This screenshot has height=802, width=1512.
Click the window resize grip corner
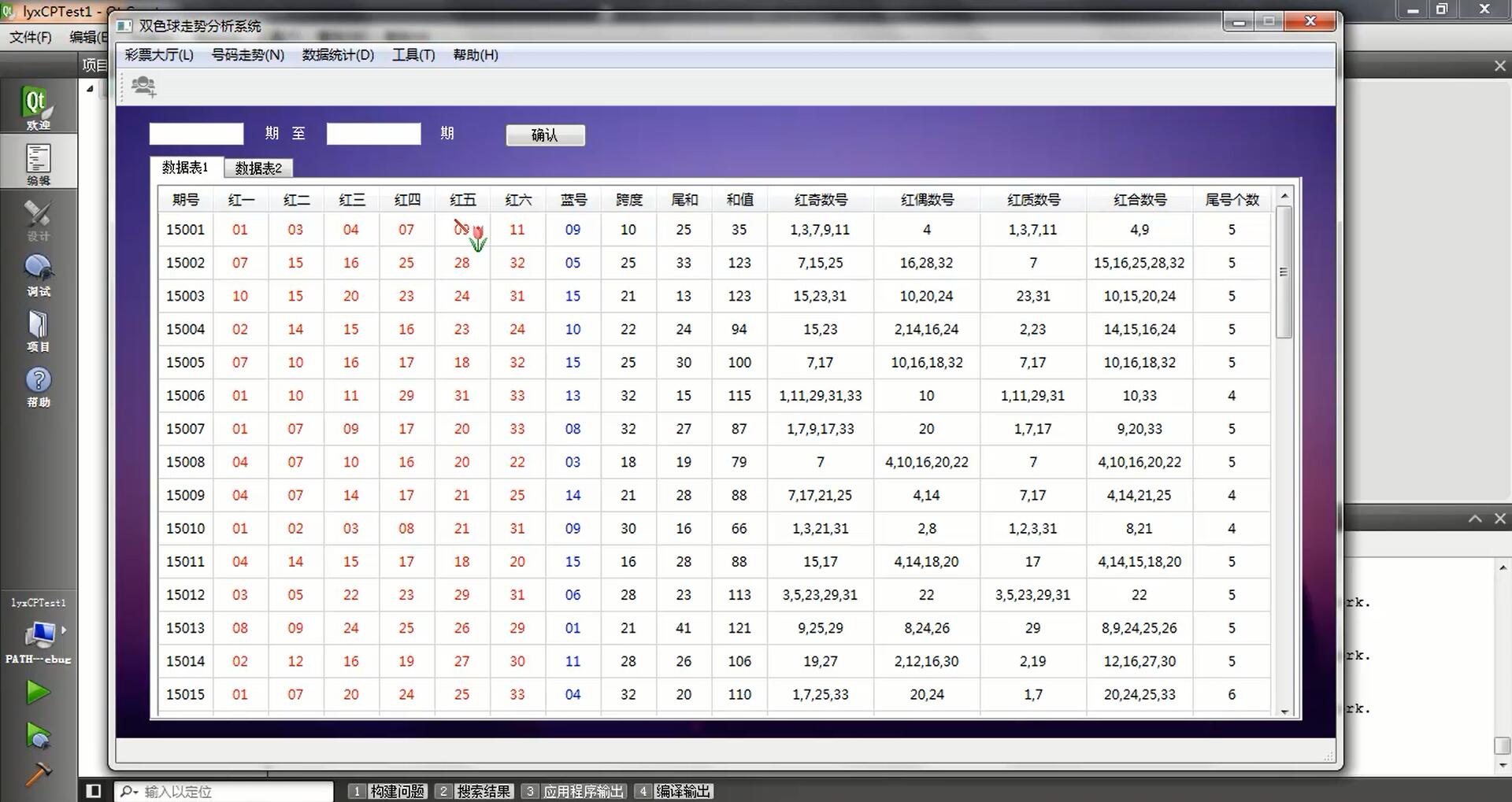point(1329,756)
